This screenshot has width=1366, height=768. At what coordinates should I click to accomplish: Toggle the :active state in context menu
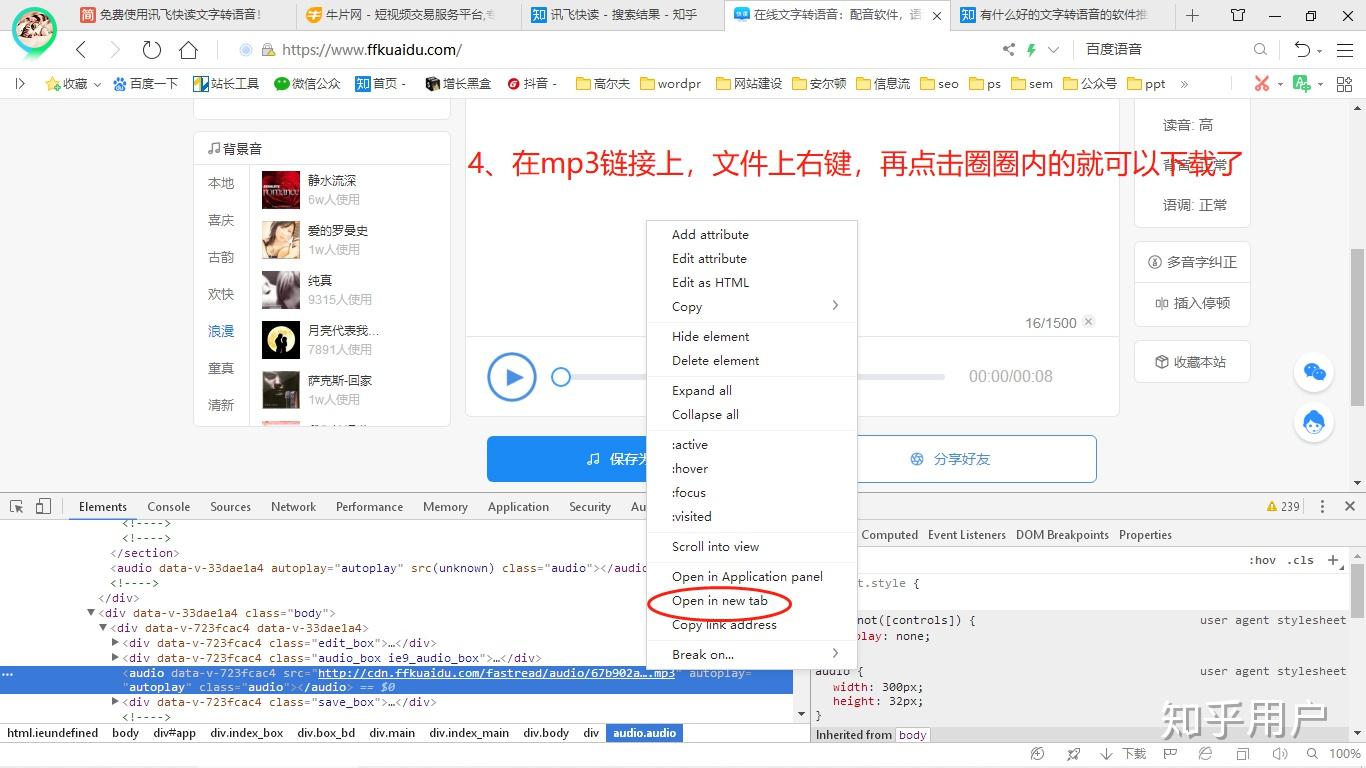751,445
